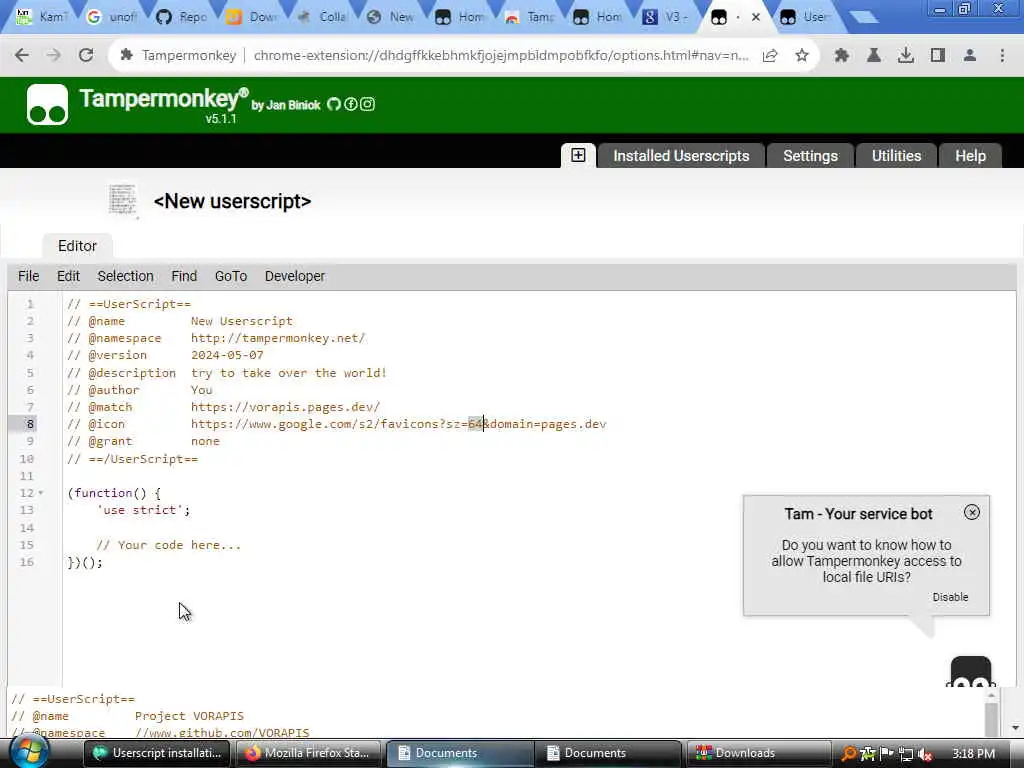Open Windows Start orb button

(x=28, y=752)
